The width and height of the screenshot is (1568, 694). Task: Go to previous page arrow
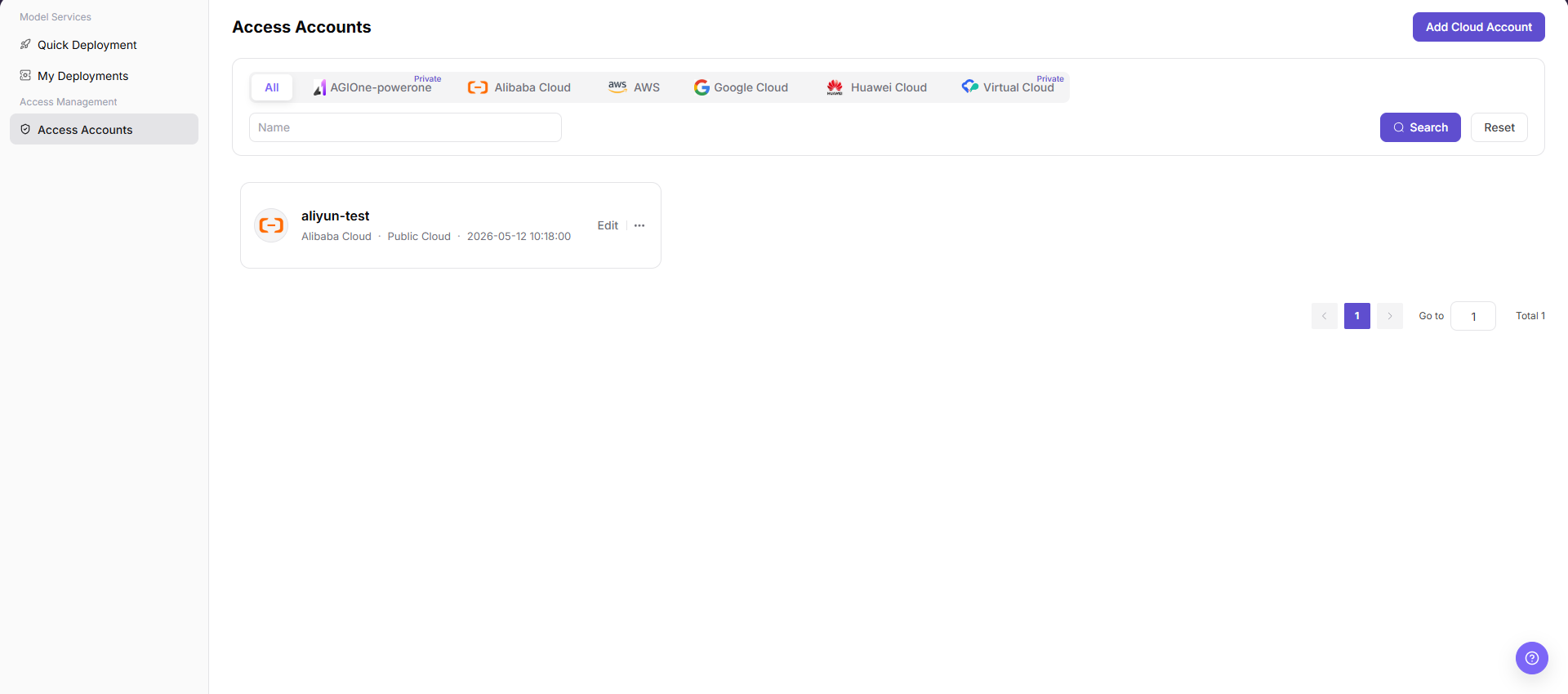(x=1324, y=316)
